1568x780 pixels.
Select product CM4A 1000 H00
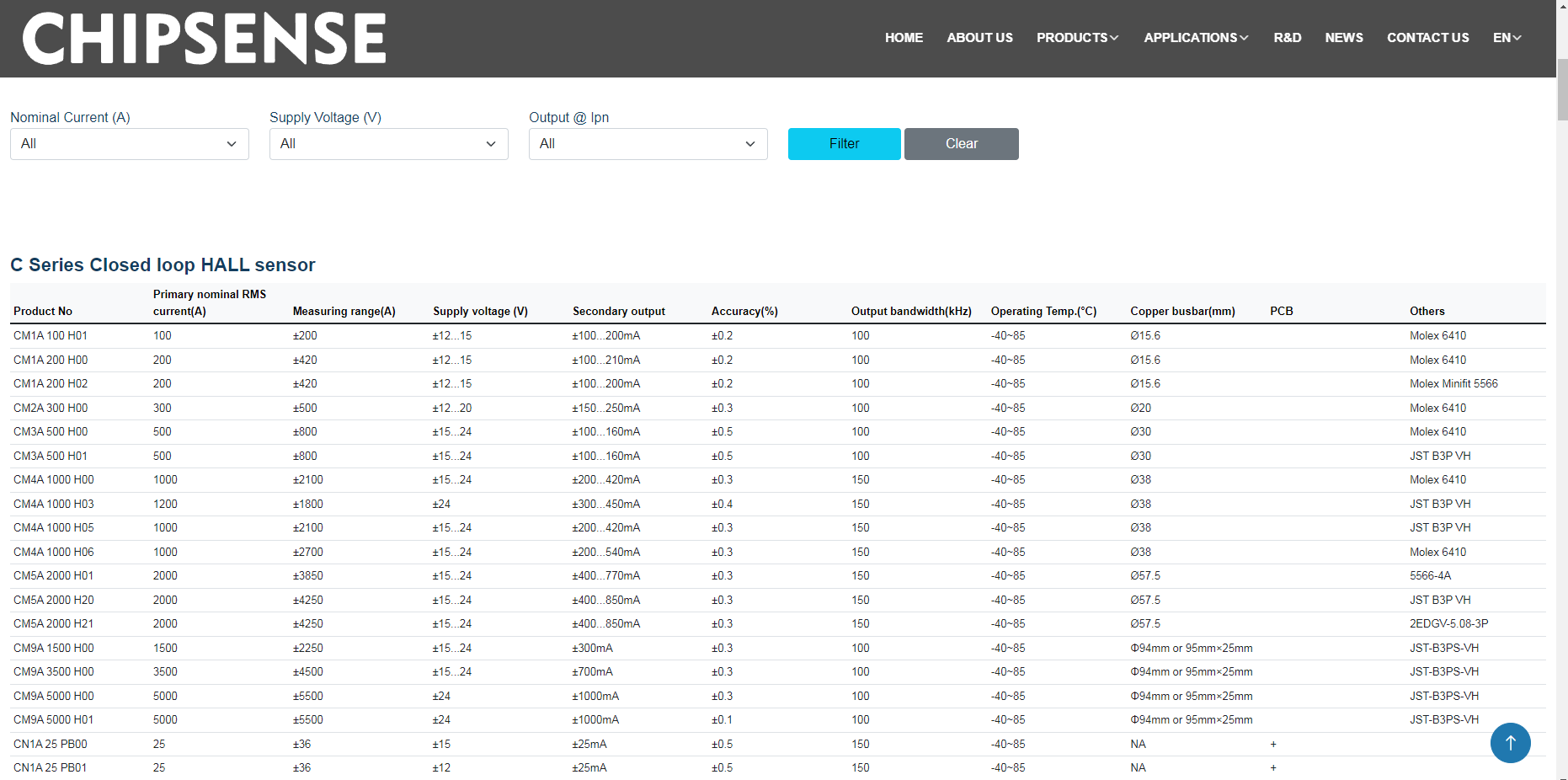click(x=54, y=479)
